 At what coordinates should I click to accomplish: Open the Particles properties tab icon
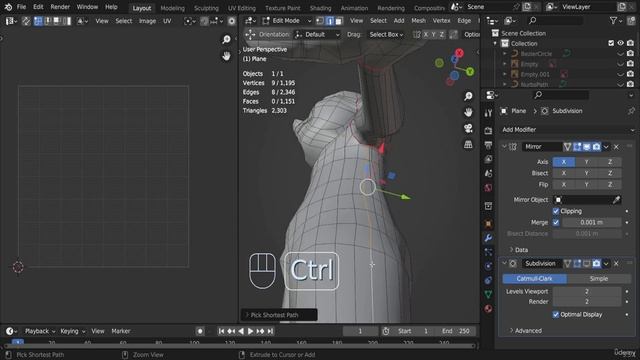click(488, 252)
